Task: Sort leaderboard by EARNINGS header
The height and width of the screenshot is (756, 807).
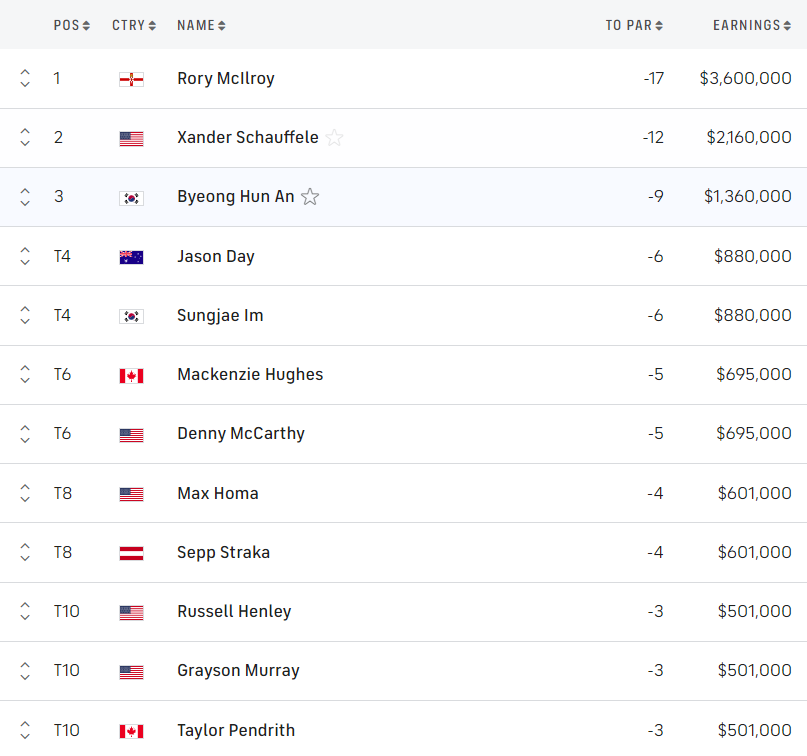Action: point(752,25)
